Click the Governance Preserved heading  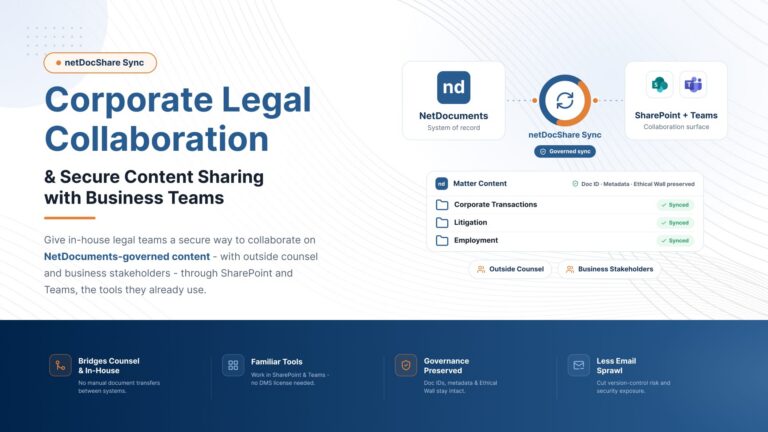[x=446, y=366]
